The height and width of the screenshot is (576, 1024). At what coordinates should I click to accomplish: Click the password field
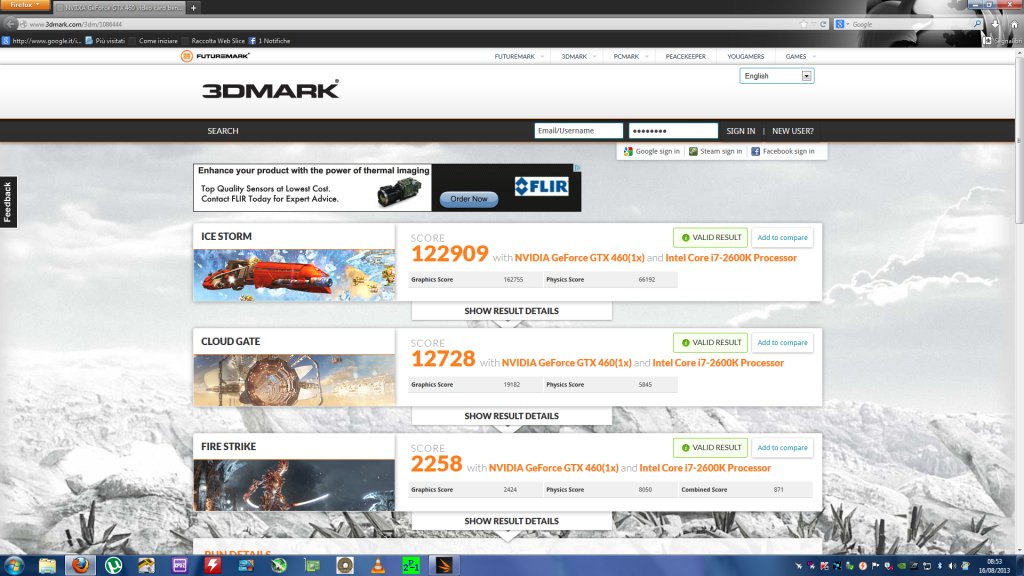tap(673, 131)
